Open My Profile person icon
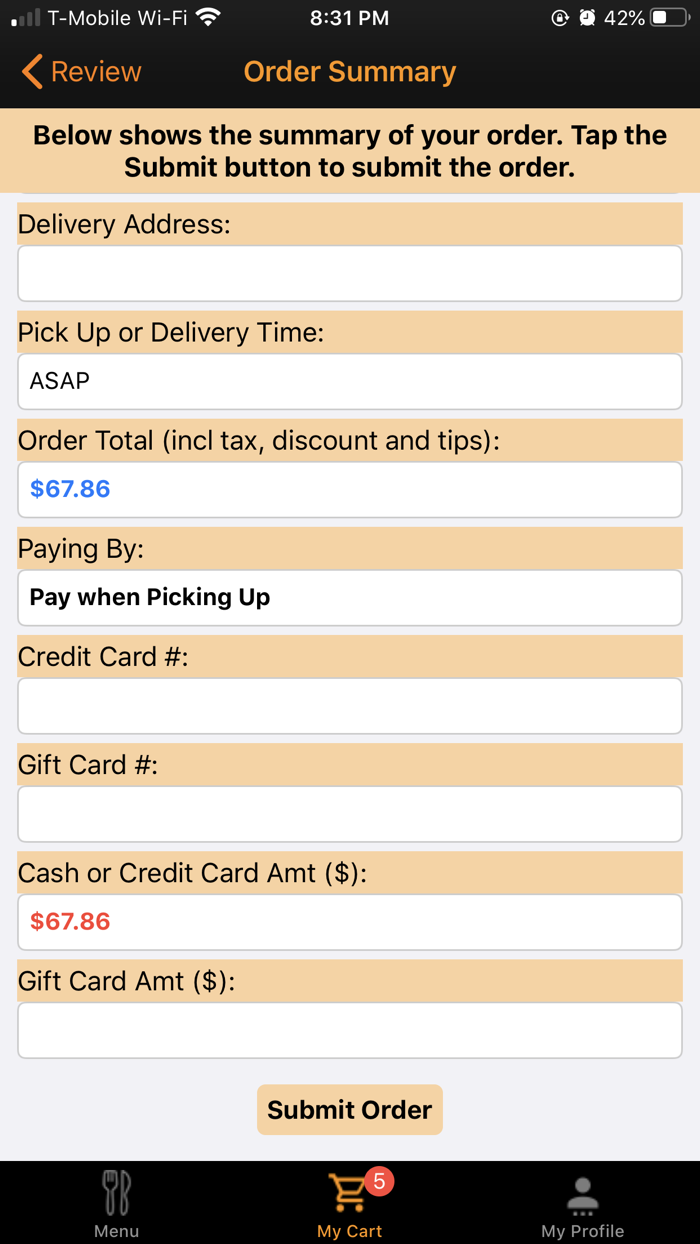This screenshot has height=1244, width=700. point(582,1192)
